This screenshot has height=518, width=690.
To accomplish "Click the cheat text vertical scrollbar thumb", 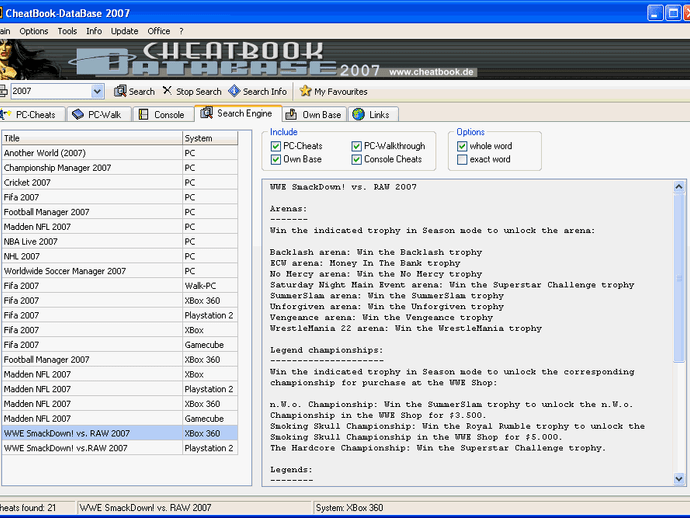I will pyautogui.click(x=679, y=278).
